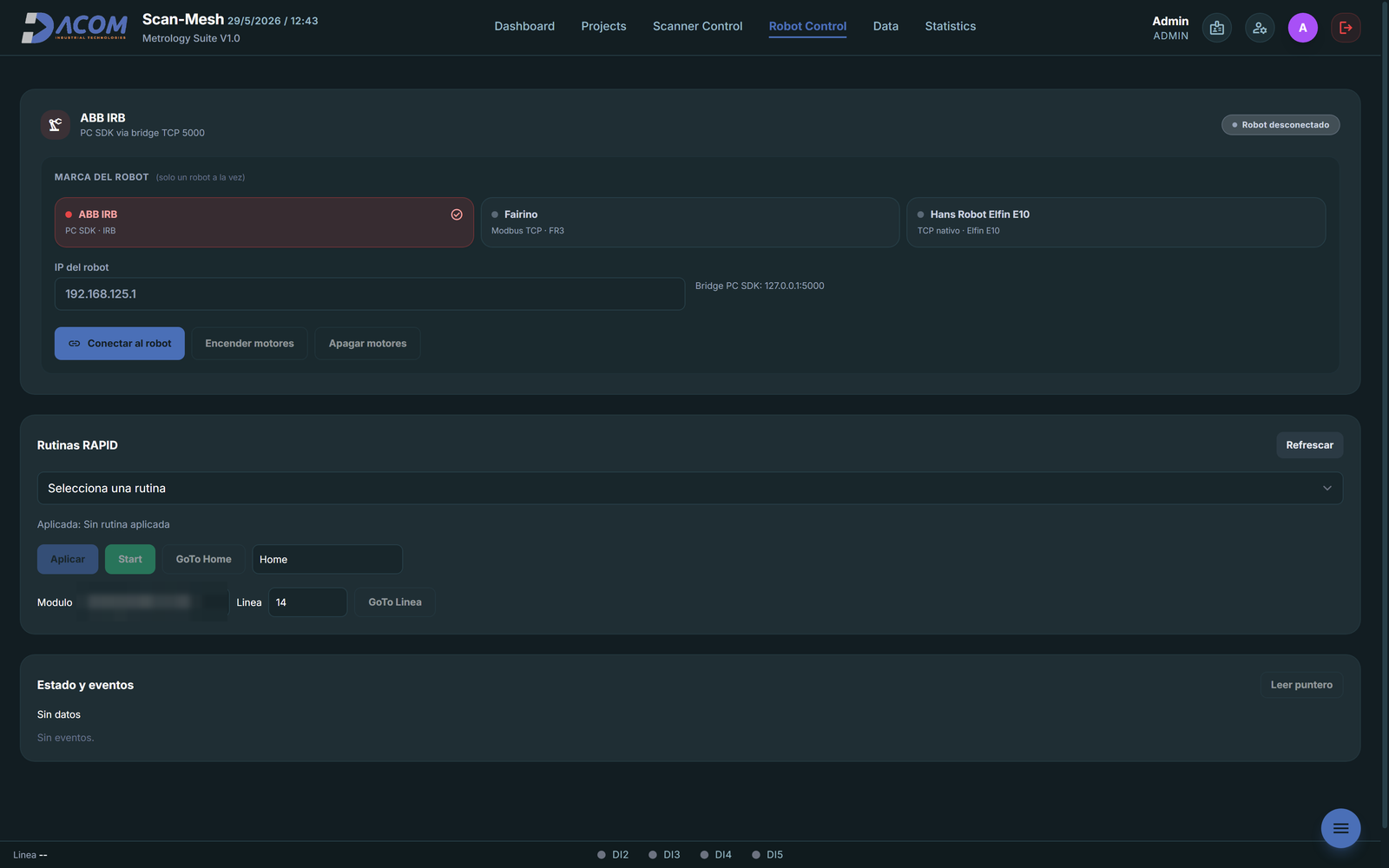Click the Linea number field showing 14
The image size is (1389, 868).
coord(307,602)
